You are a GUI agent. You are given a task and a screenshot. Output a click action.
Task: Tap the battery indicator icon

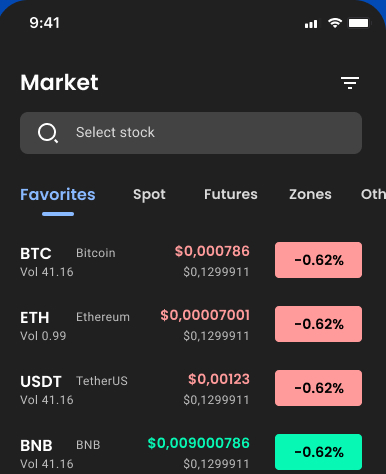point(359,23)
